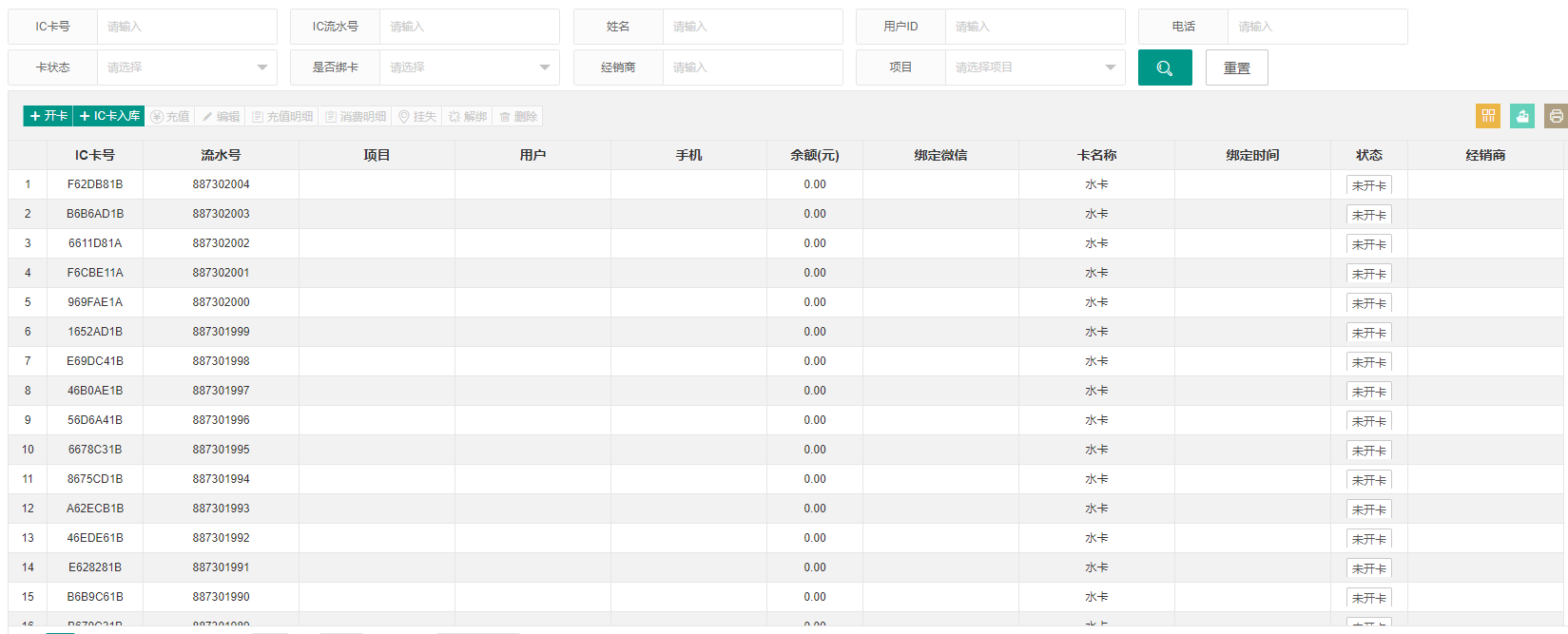The height and width of the screenshot is (634, 1568).
Task: Select card number 56D6A41B
Action: click(95, 420)
